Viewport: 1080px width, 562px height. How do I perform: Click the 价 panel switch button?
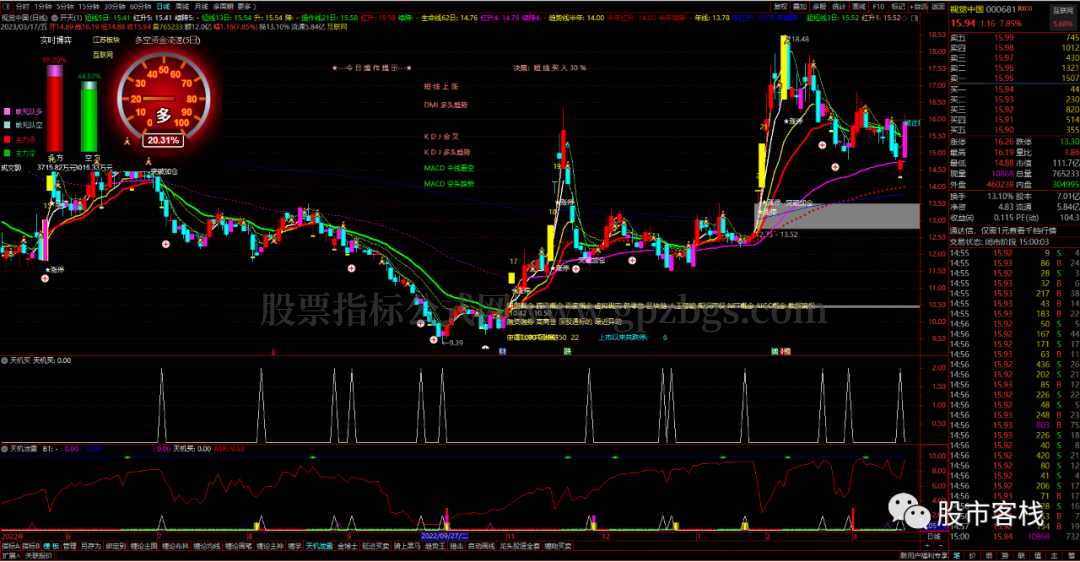click(x=972, y=555)
